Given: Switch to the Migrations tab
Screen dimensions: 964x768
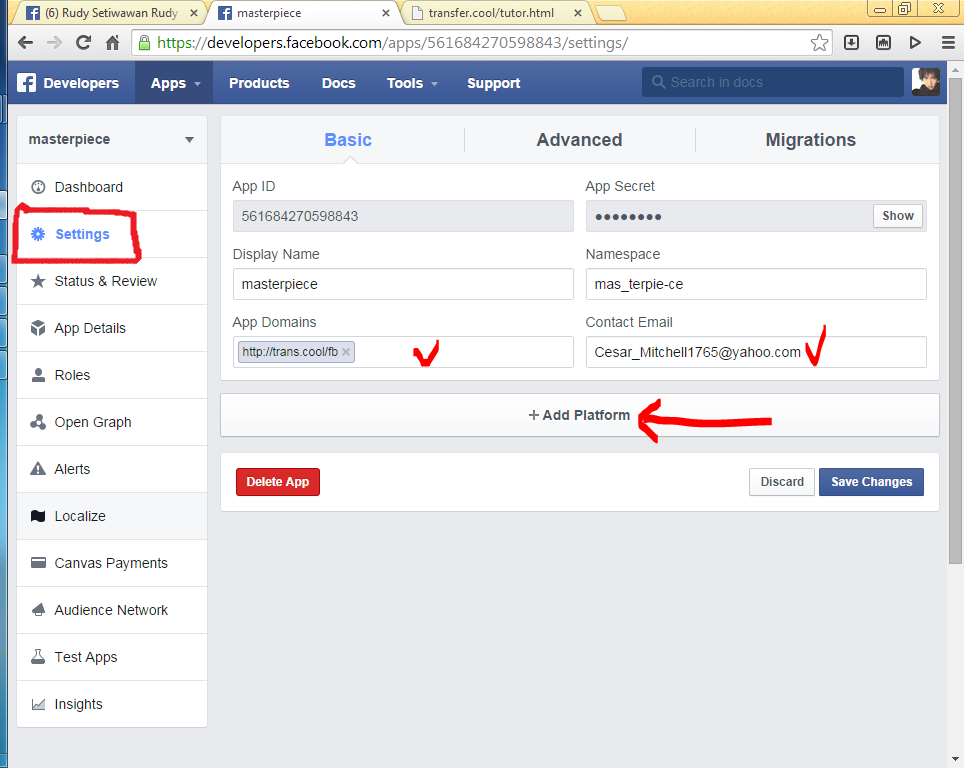Looking at the screenshot, I should (x=810, y=140).
